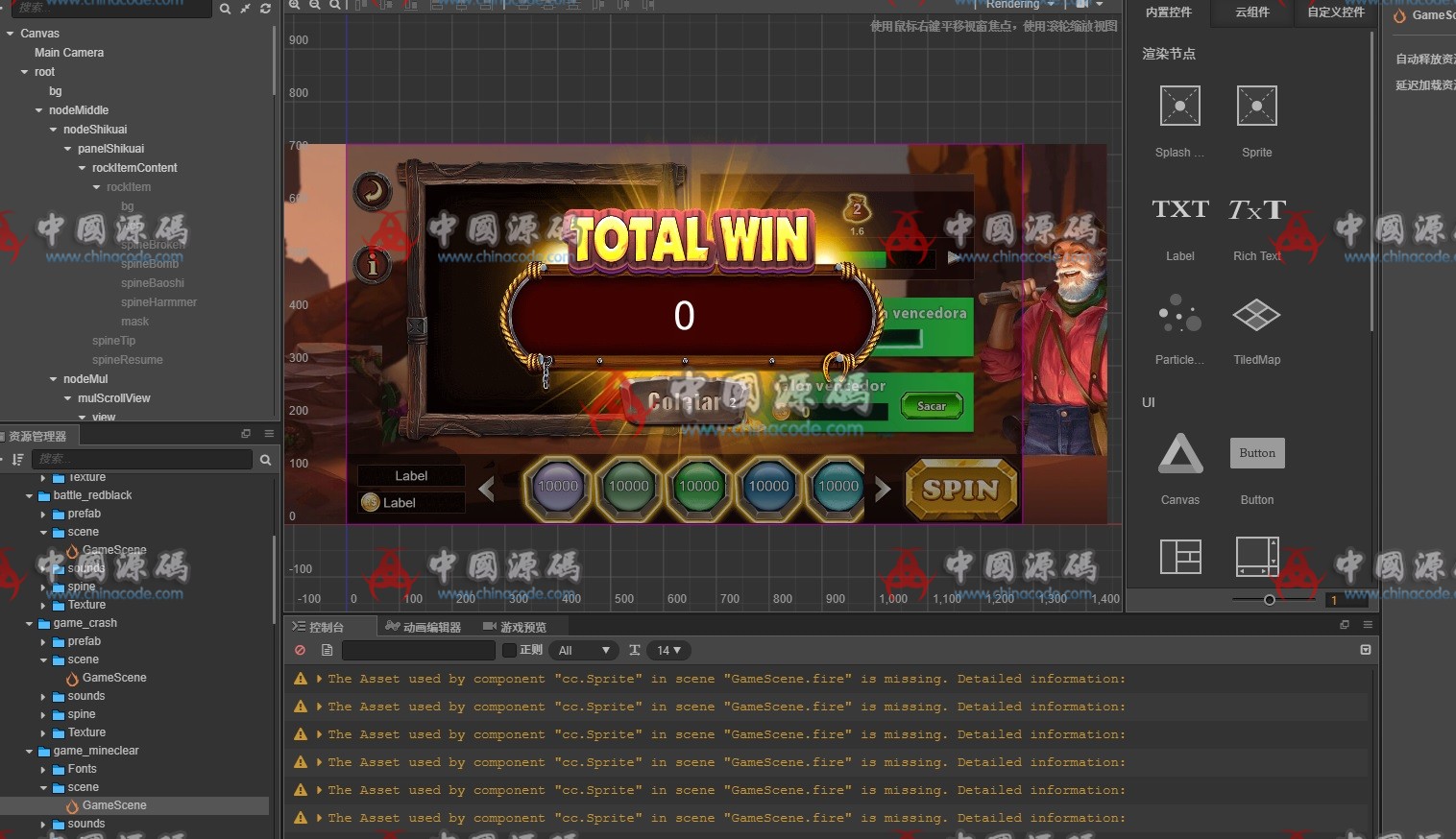This screenshot has height=839, width=1456.
Task: Expand the first console warning message
Action: coord(319,679)
